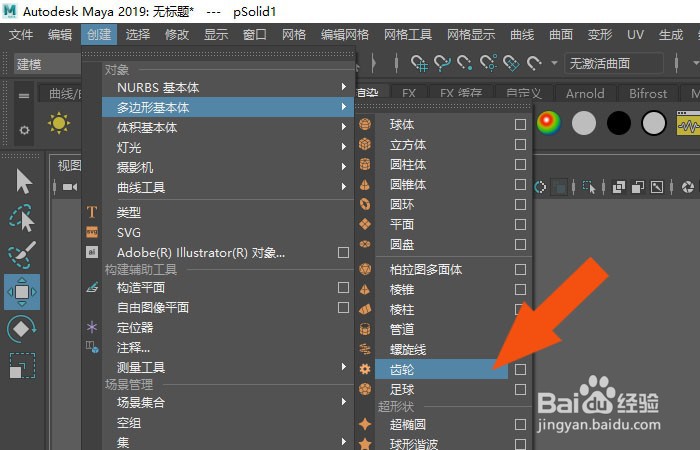Open the 建模 menu set dropdown

click(48, 64)
